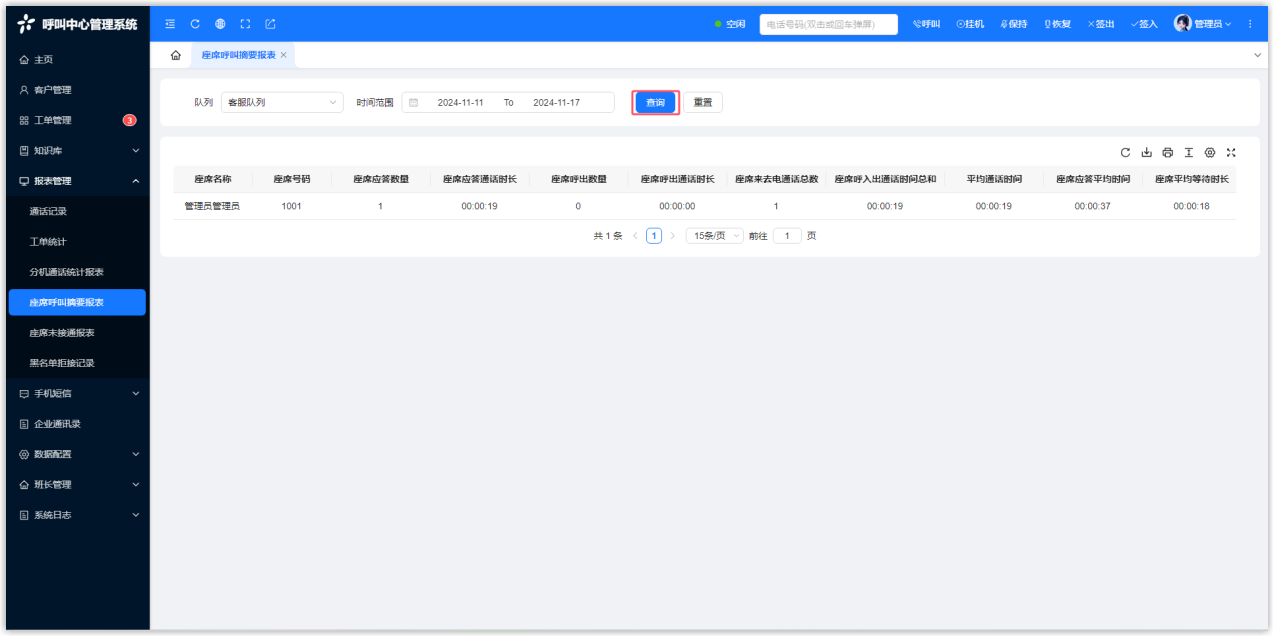Viewport: 1274px width, 637px height.
Task: Select 通话记录 in the sidebar menu
Action: (48, 212)
